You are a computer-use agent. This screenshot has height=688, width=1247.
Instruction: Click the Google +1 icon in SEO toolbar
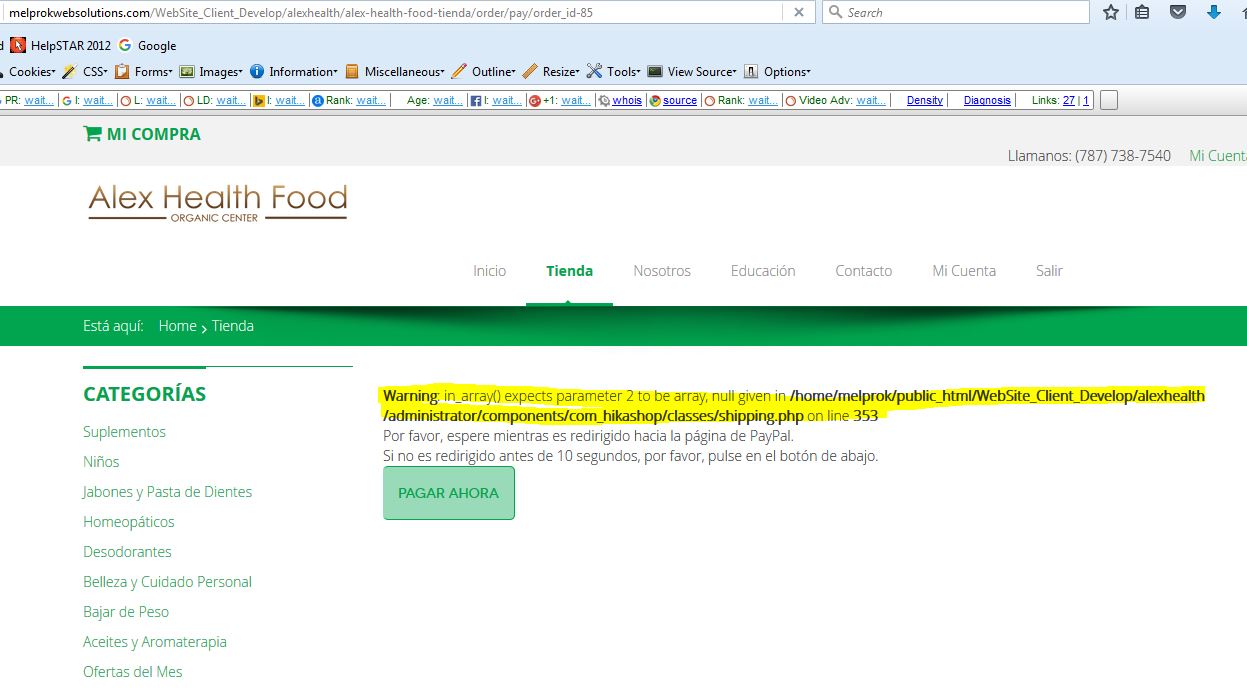point(535,100)
